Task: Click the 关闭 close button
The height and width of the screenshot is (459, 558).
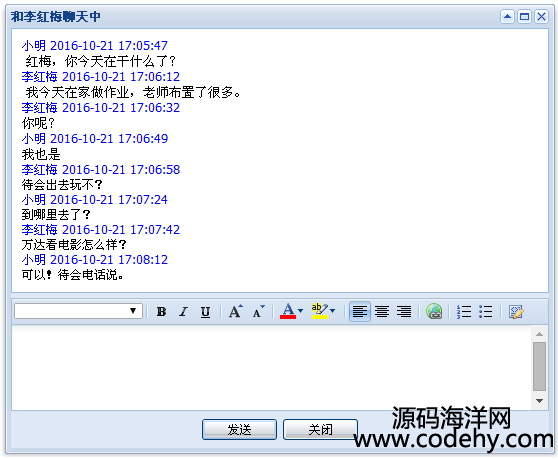Action: pyautogui.click(x=320, y=429)
